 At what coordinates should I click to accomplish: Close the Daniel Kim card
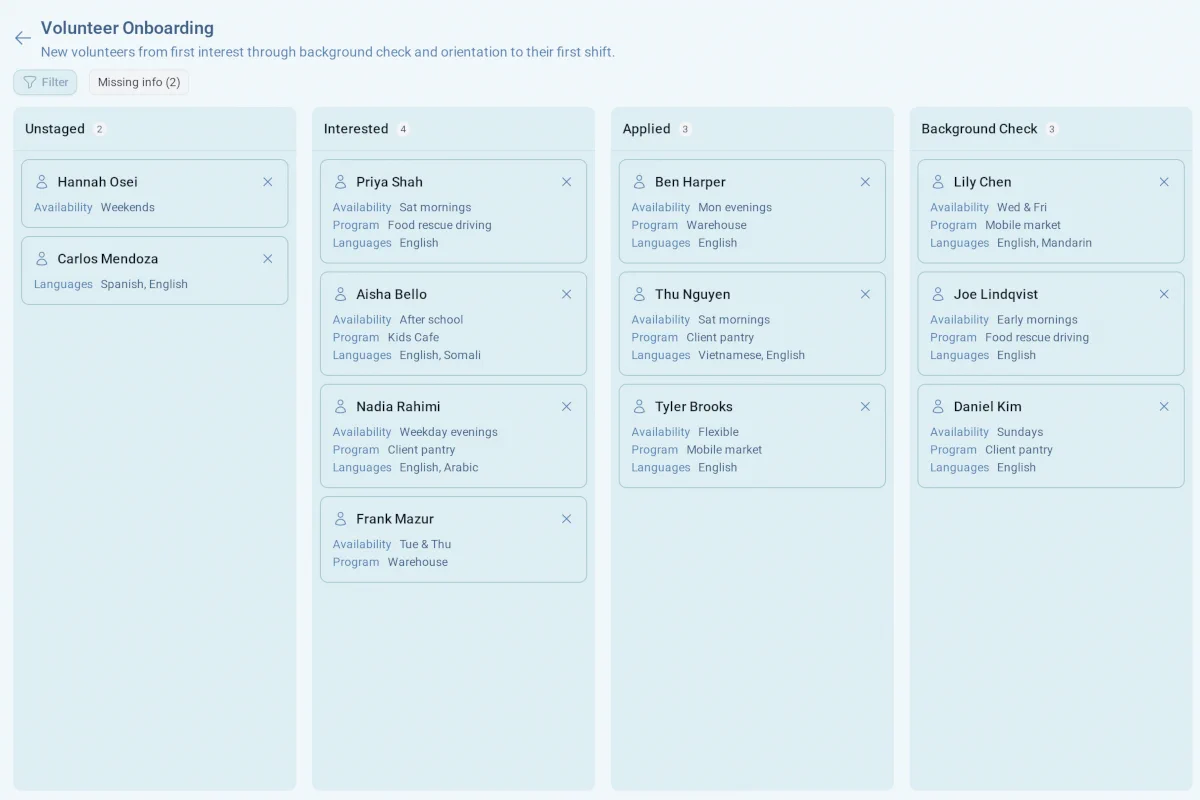point(1164,407)
